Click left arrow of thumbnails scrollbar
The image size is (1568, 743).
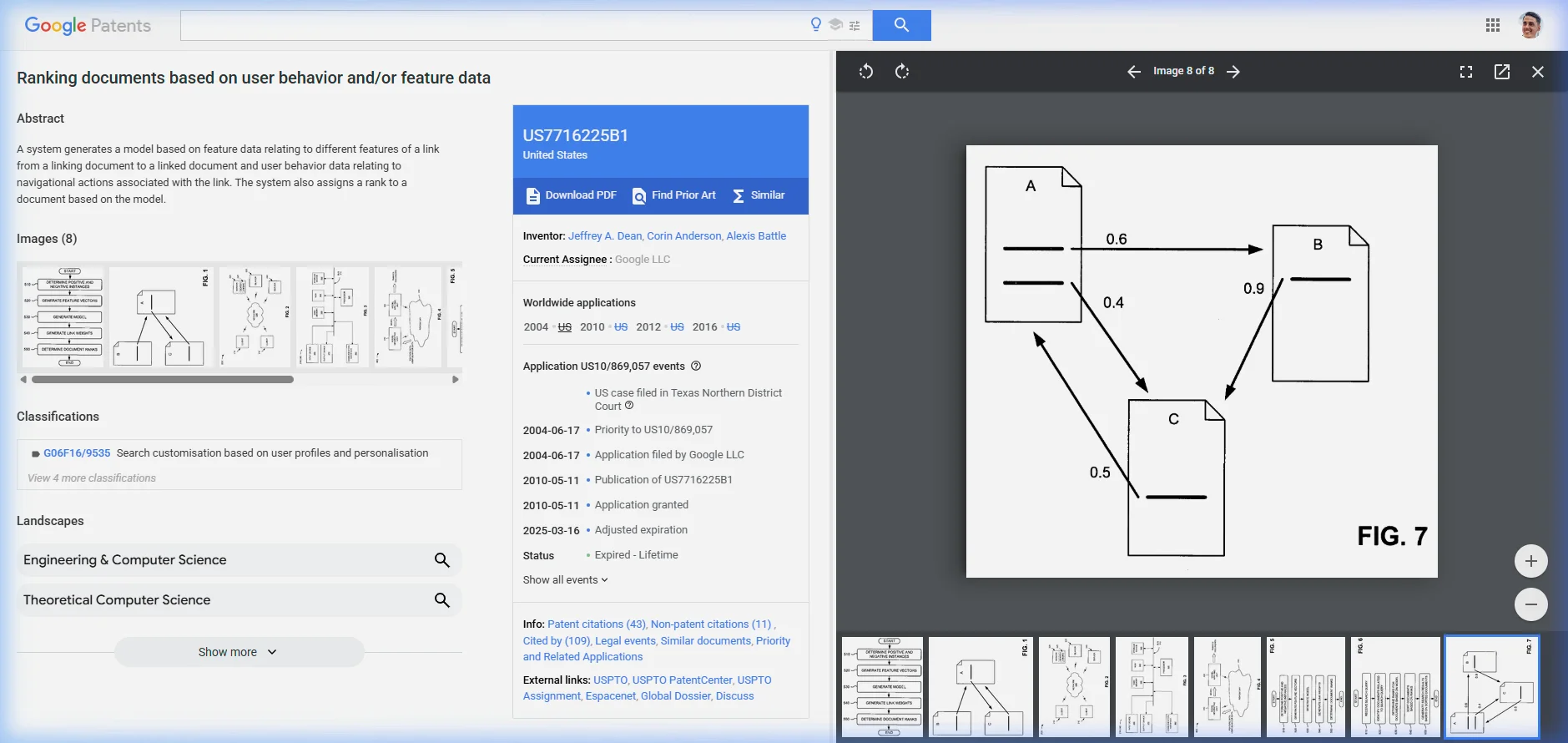(24, 380)
